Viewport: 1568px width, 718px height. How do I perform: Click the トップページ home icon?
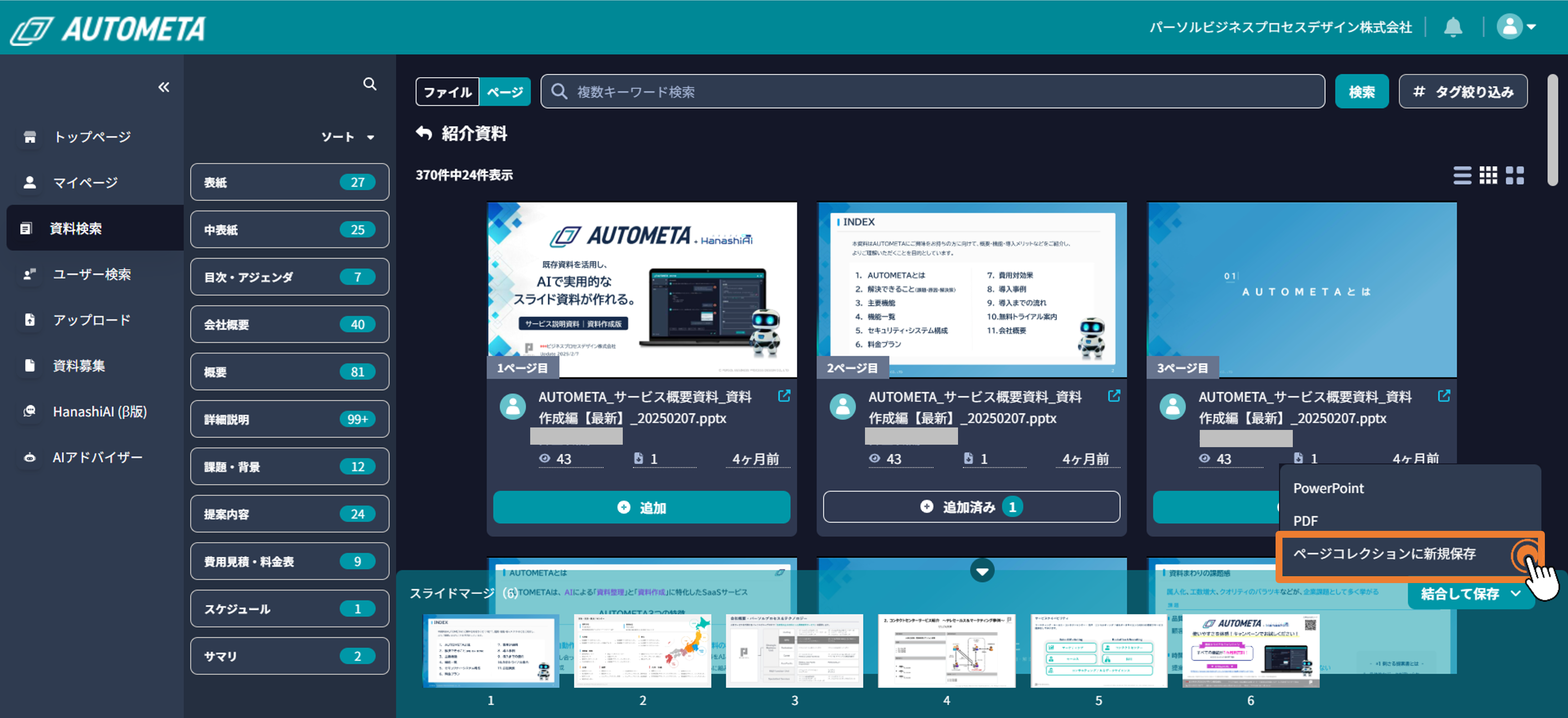click(x=29, y=137)
